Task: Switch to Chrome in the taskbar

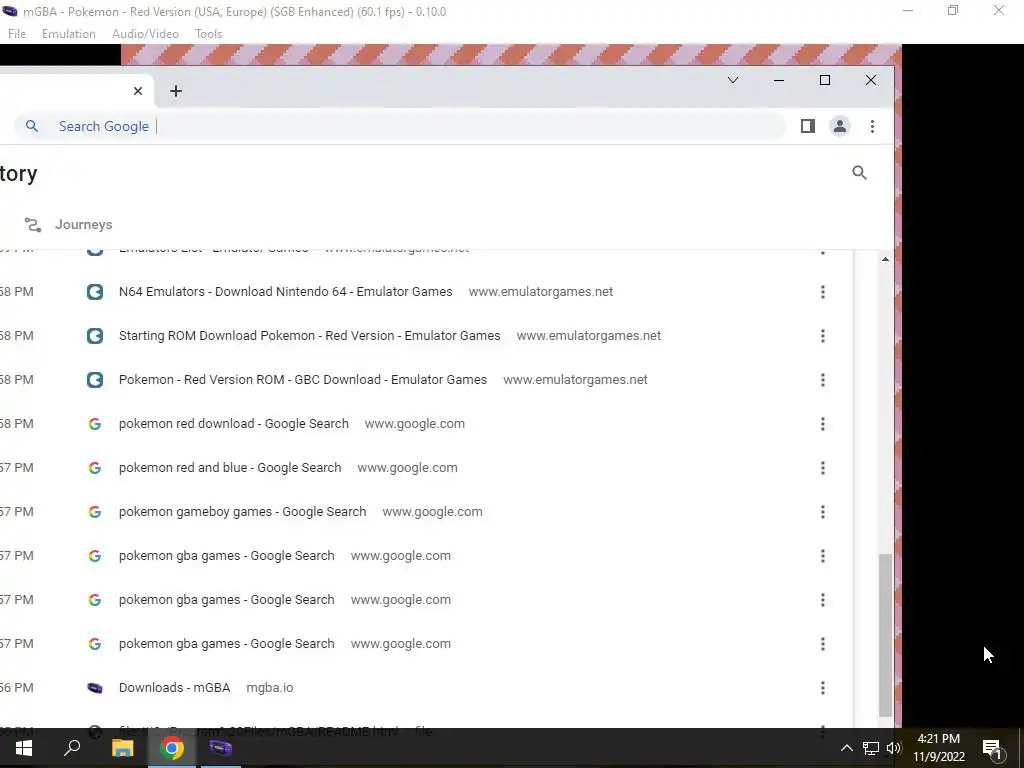Action: coord(172,748)
